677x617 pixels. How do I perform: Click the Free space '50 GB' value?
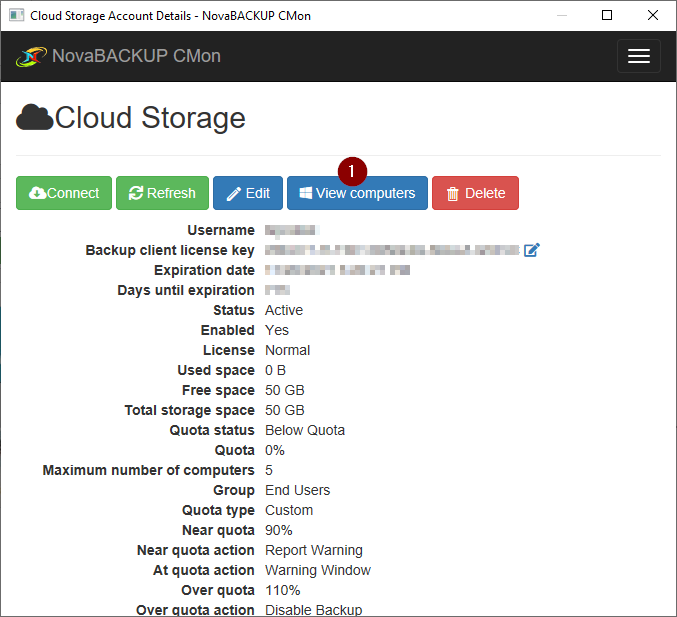[x=285, y=390]
